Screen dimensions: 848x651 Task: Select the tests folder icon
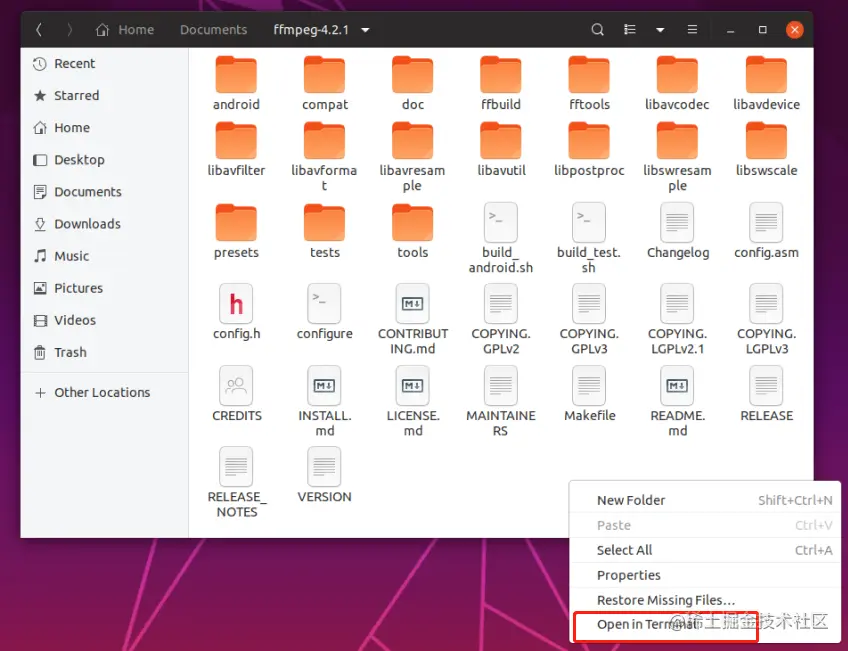click(324, 222)
